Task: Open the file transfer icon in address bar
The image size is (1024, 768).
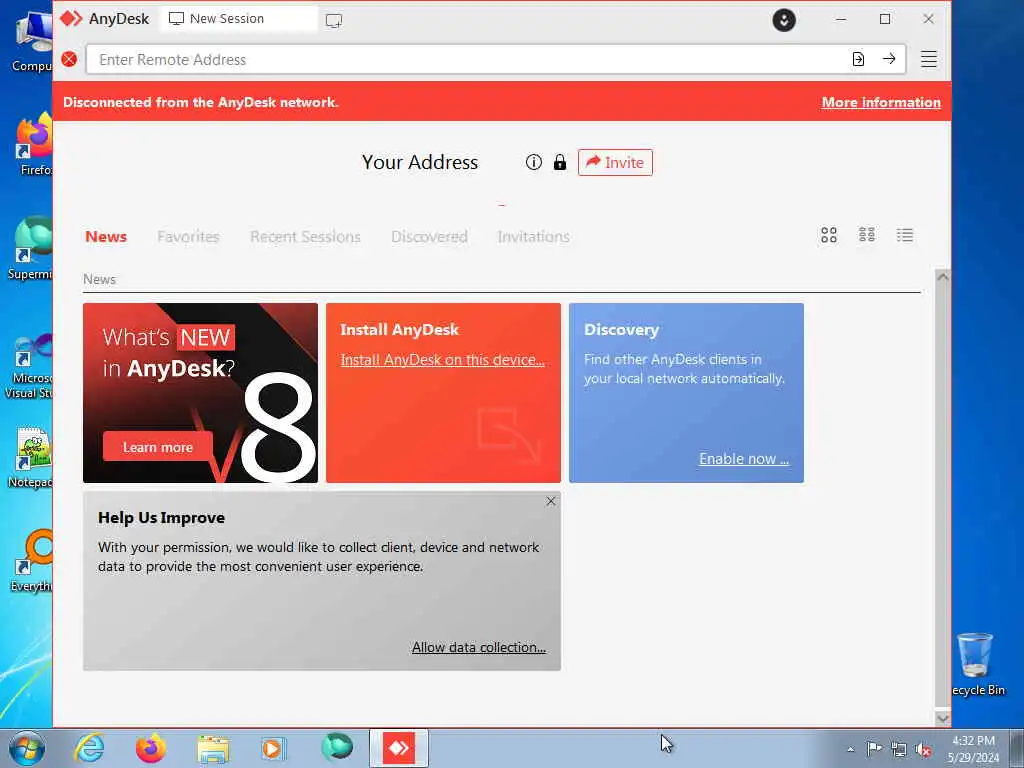Action: coord(858,59)
